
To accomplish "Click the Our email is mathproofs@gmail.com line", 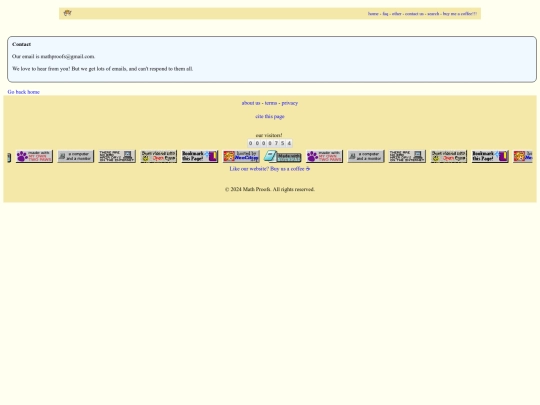I will [x=53, y=56].
